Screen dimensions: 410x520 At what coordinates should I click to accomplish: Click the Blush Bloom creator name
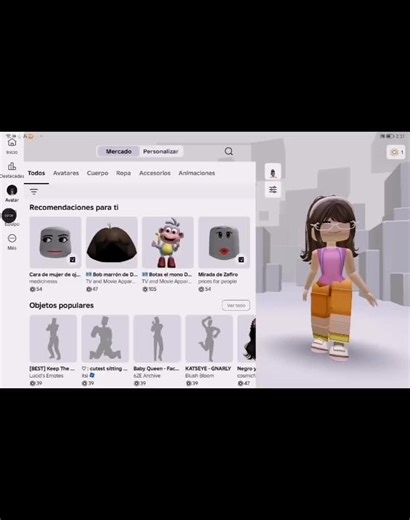tap(200, 376)
